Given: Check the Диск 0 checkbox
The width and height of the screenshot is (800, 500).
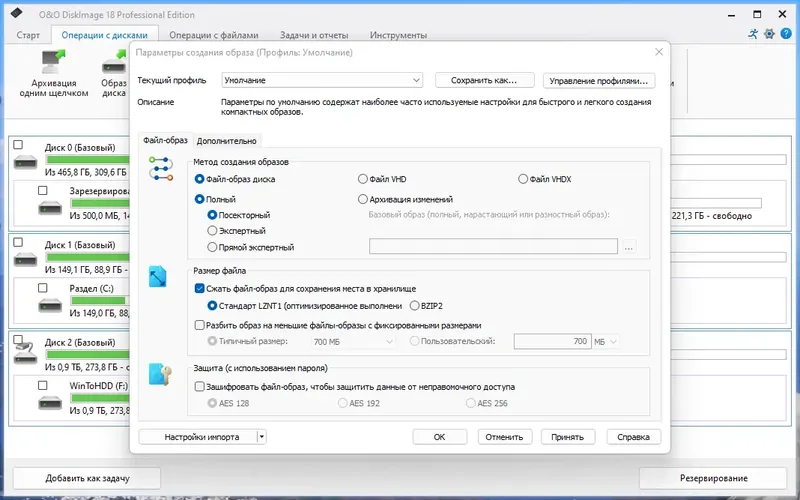Looking at the screenshot, I should click(18, 144).
